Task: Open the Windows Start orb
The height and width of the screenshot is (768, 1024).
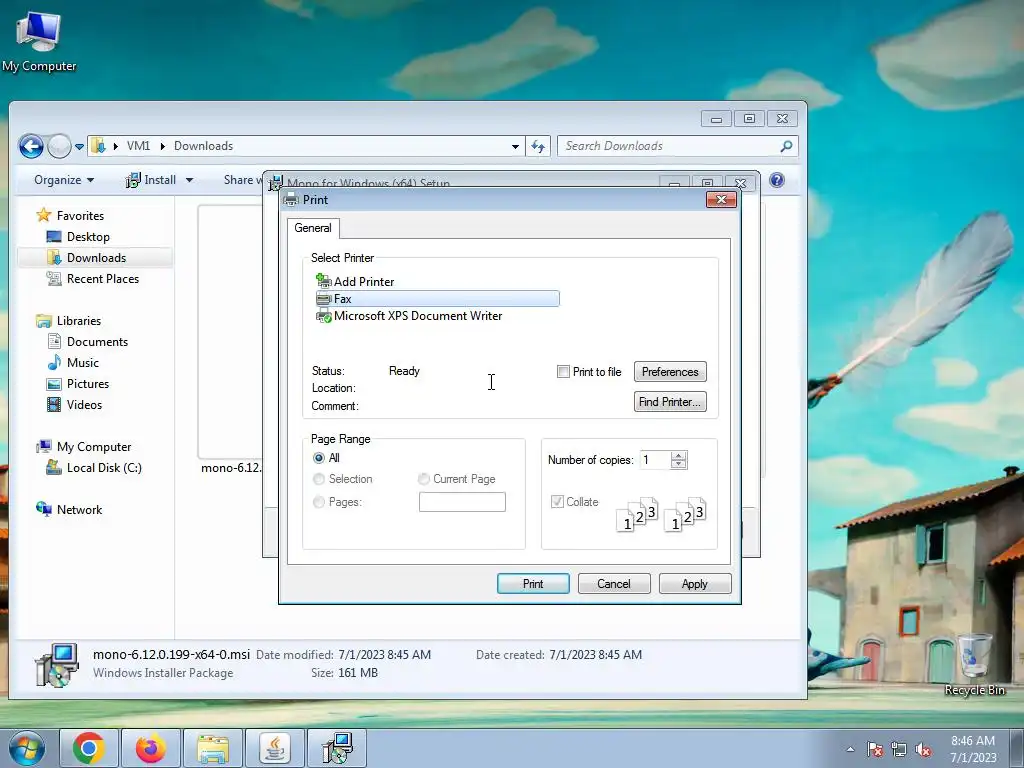Action: (x=27, y=749)
